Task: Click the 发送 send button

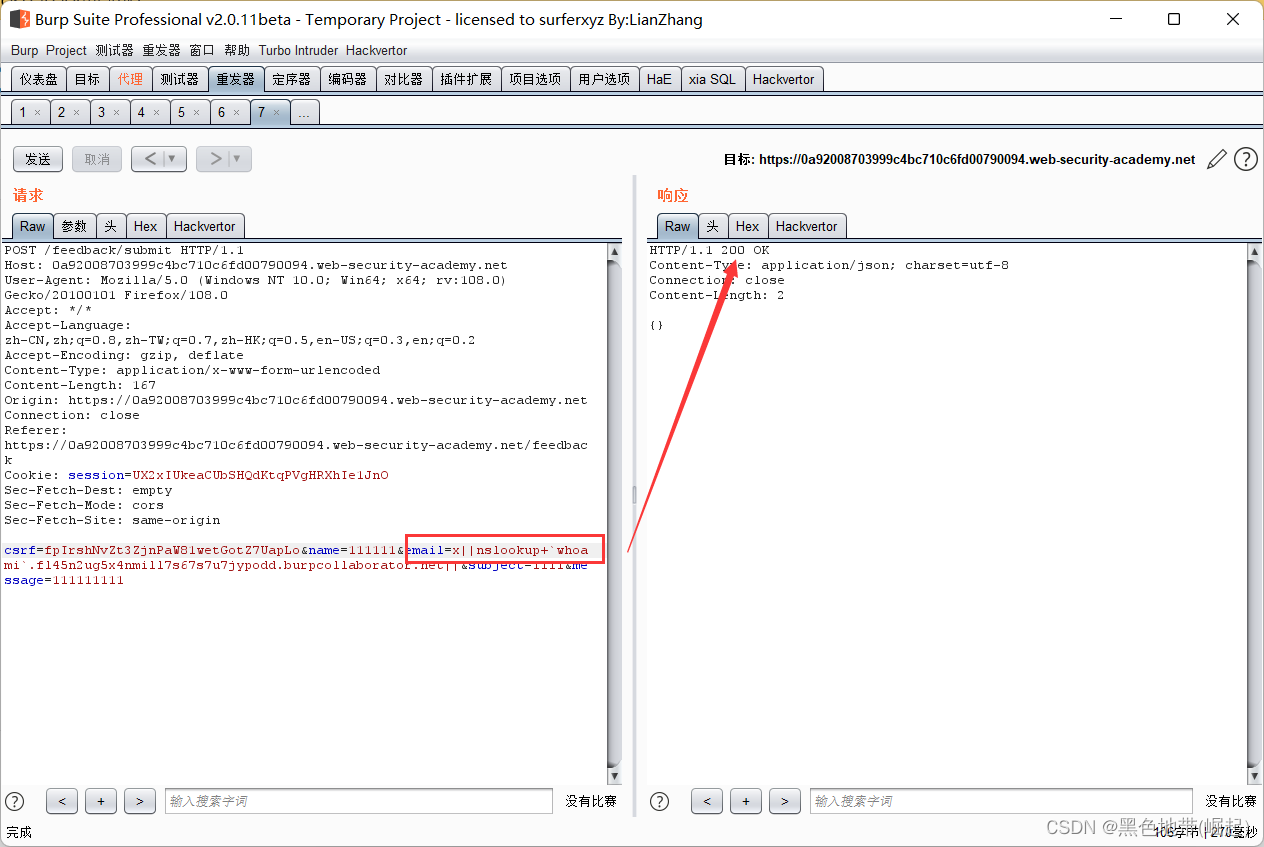Action: tap(38, 159)
